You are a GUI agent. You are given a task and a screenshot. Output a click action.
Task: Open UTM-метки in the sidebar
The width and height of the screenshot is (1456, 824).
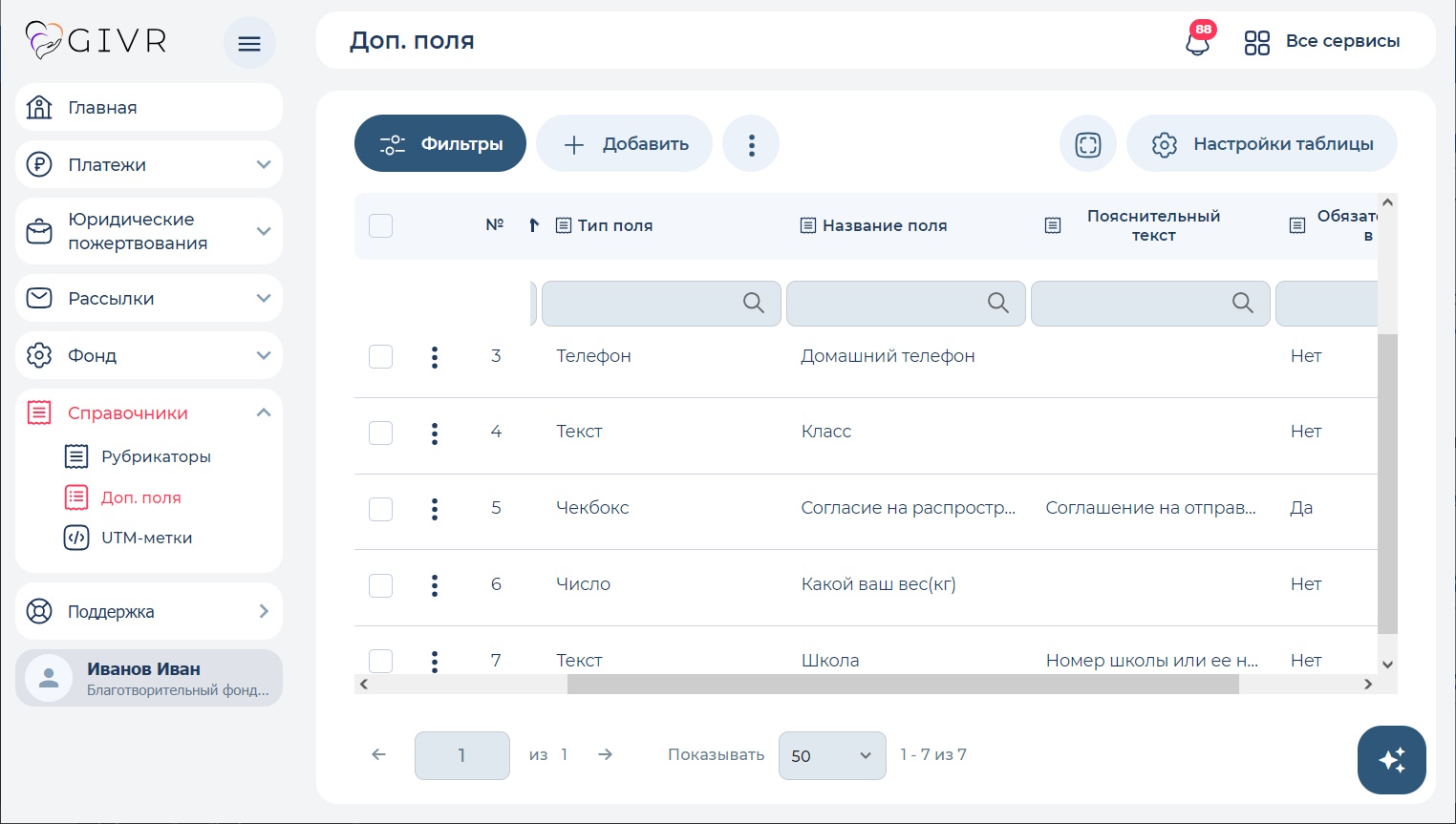128,538
